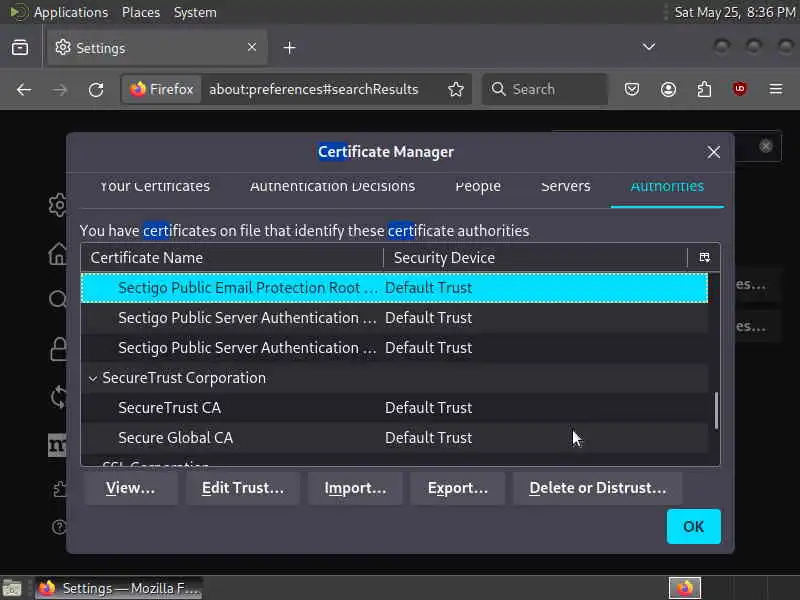Sort by Security Device column header
This screenshot has width=800, height=600.
click(x=535, y=258)
